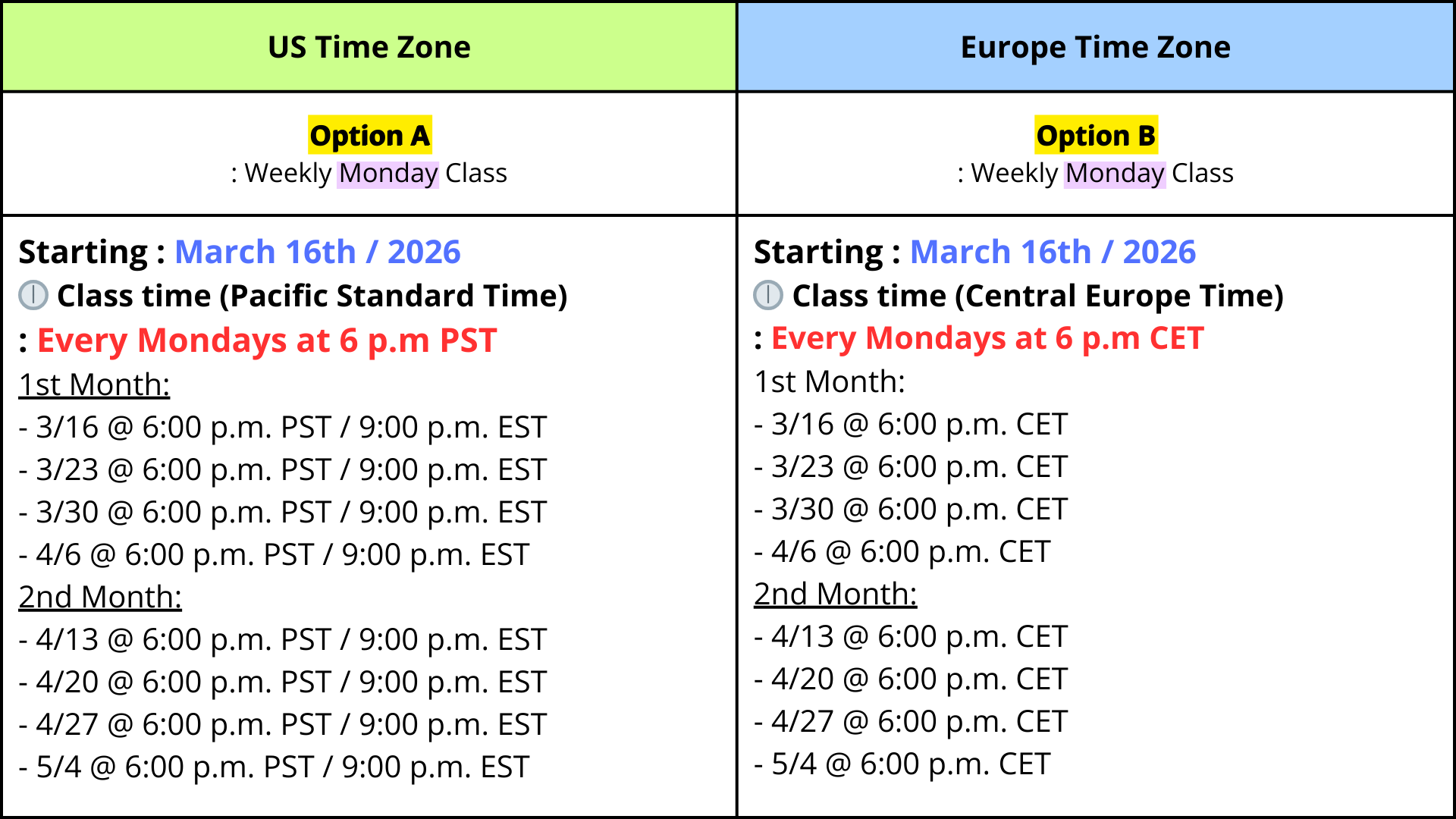Viewport: 1456px width, 819px height.
Task: Click the 1st Month heading in Europe column
Action: click(x=830, y=381)
